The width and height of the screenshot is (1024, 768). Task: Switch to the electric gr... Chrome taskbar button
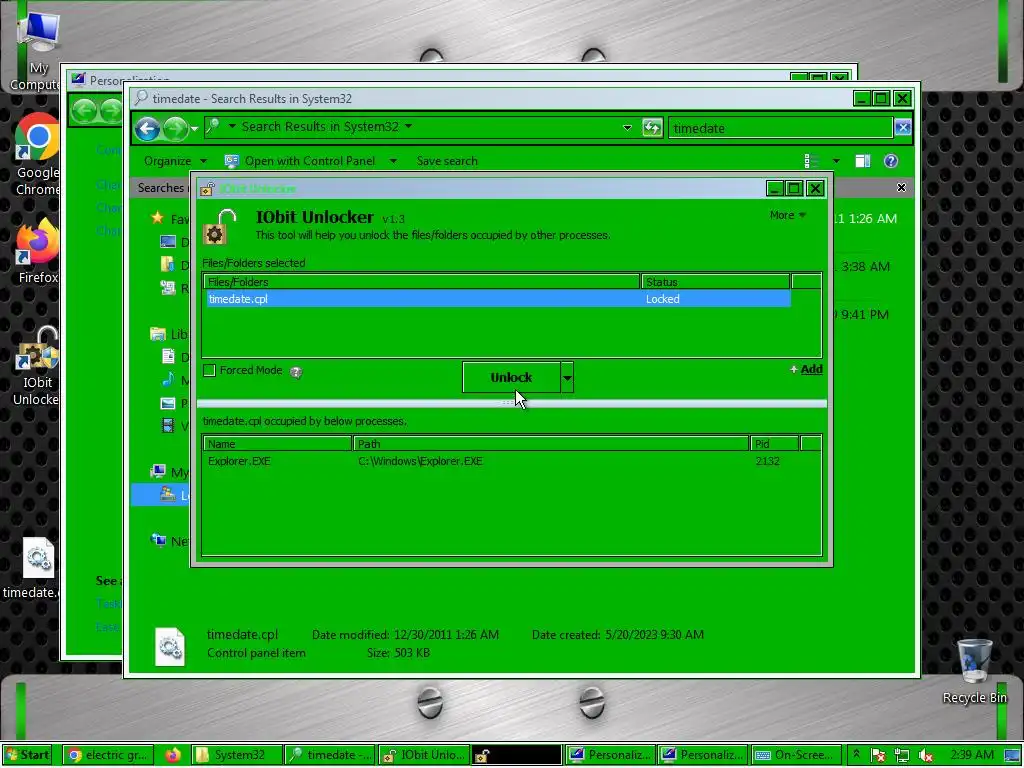point(108,755)
